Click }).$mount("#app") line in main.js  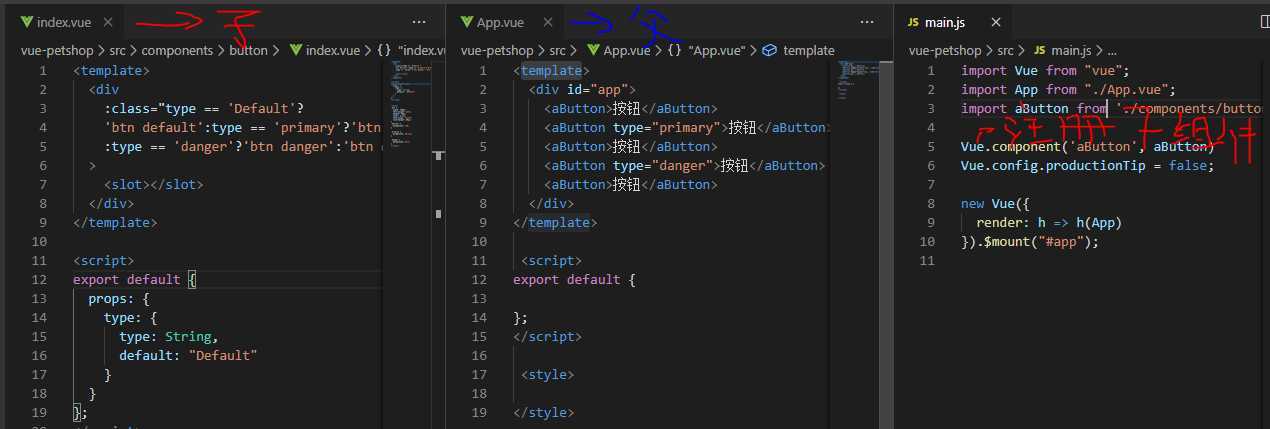point(1029,242)
